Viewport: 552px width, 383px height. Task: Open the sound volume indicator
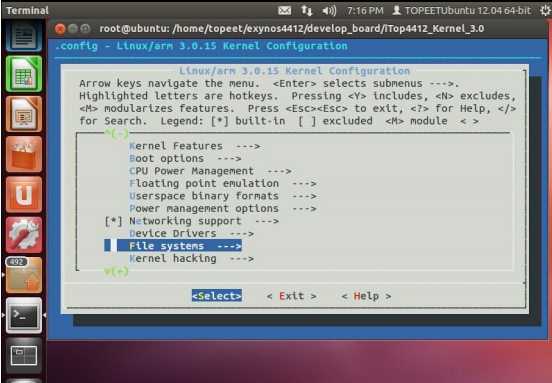pos(329,11)
